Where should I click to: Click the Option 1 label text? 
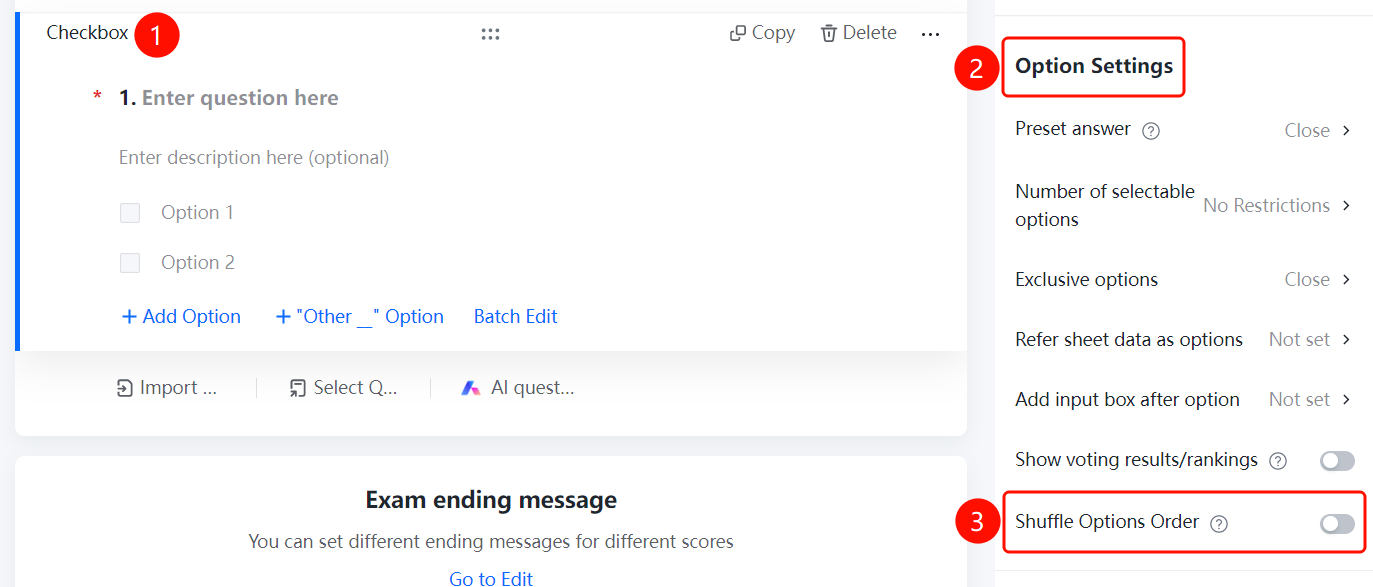(197, 213)
